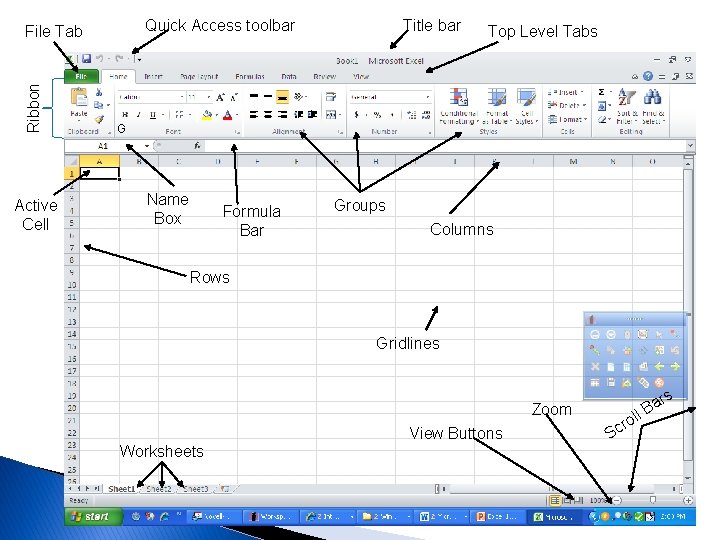Switch to the Page Layout ribbon tab

(x=199, y=77)
